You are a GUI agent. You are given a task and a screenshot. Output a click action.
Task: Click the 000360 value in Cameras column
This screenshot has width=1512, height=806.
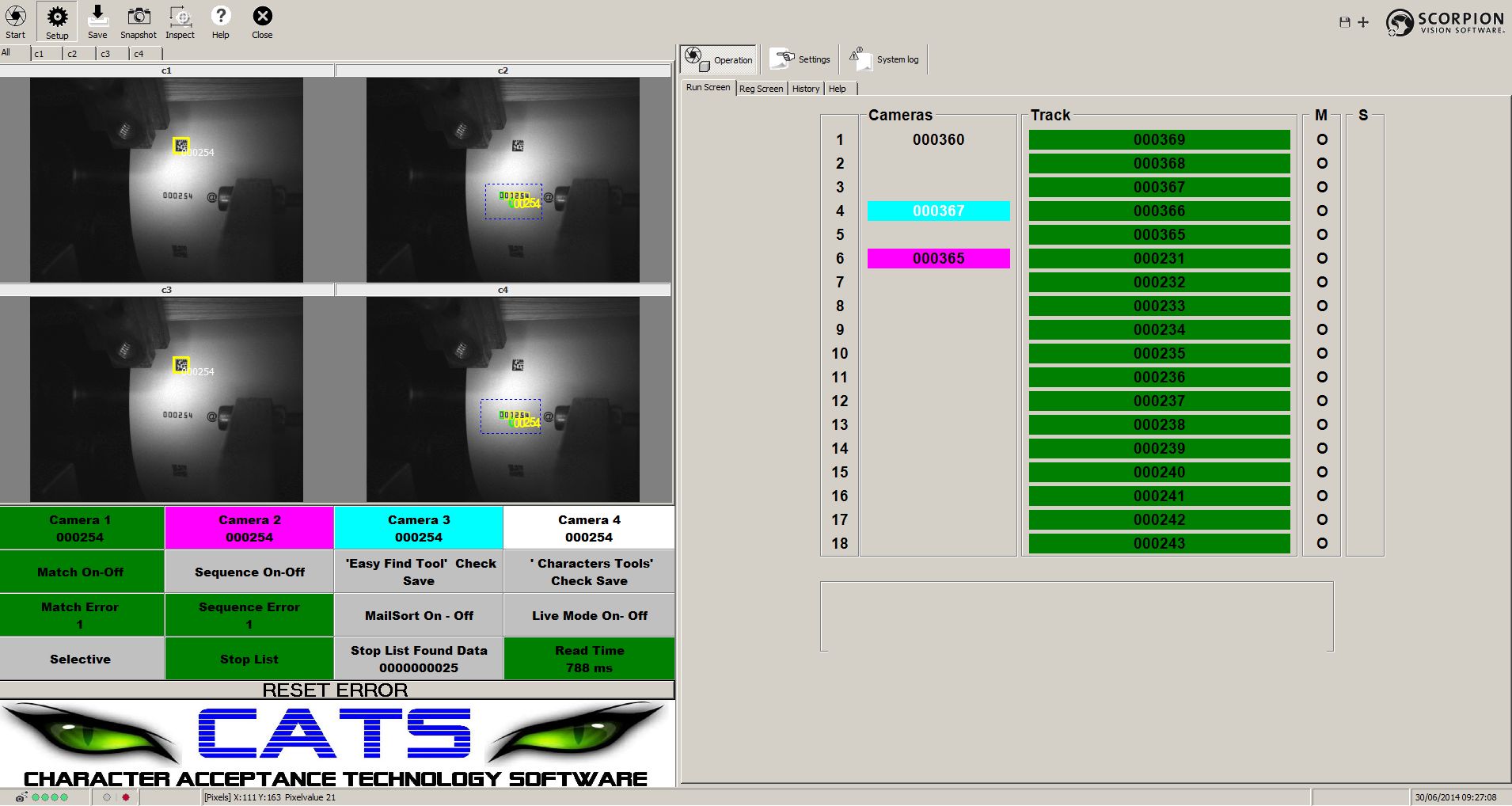939,139
